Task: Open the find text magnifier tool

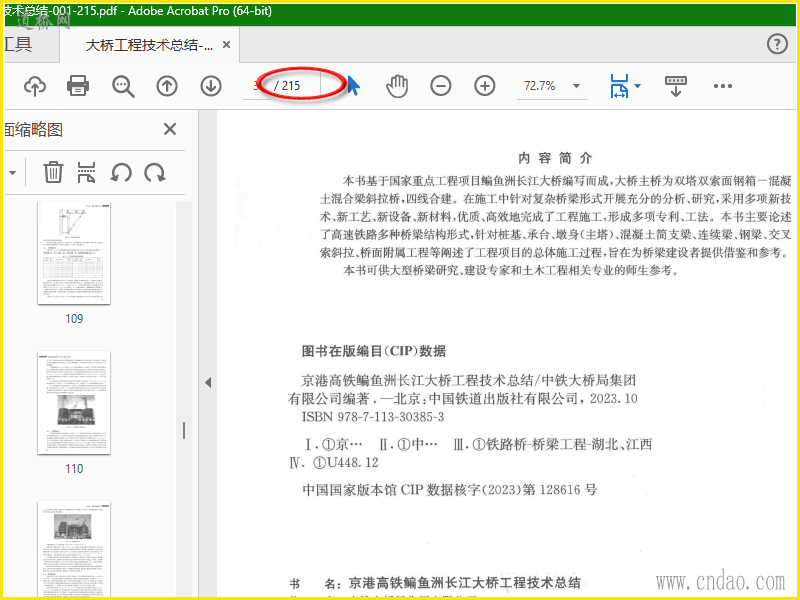Action: [123, 86]
